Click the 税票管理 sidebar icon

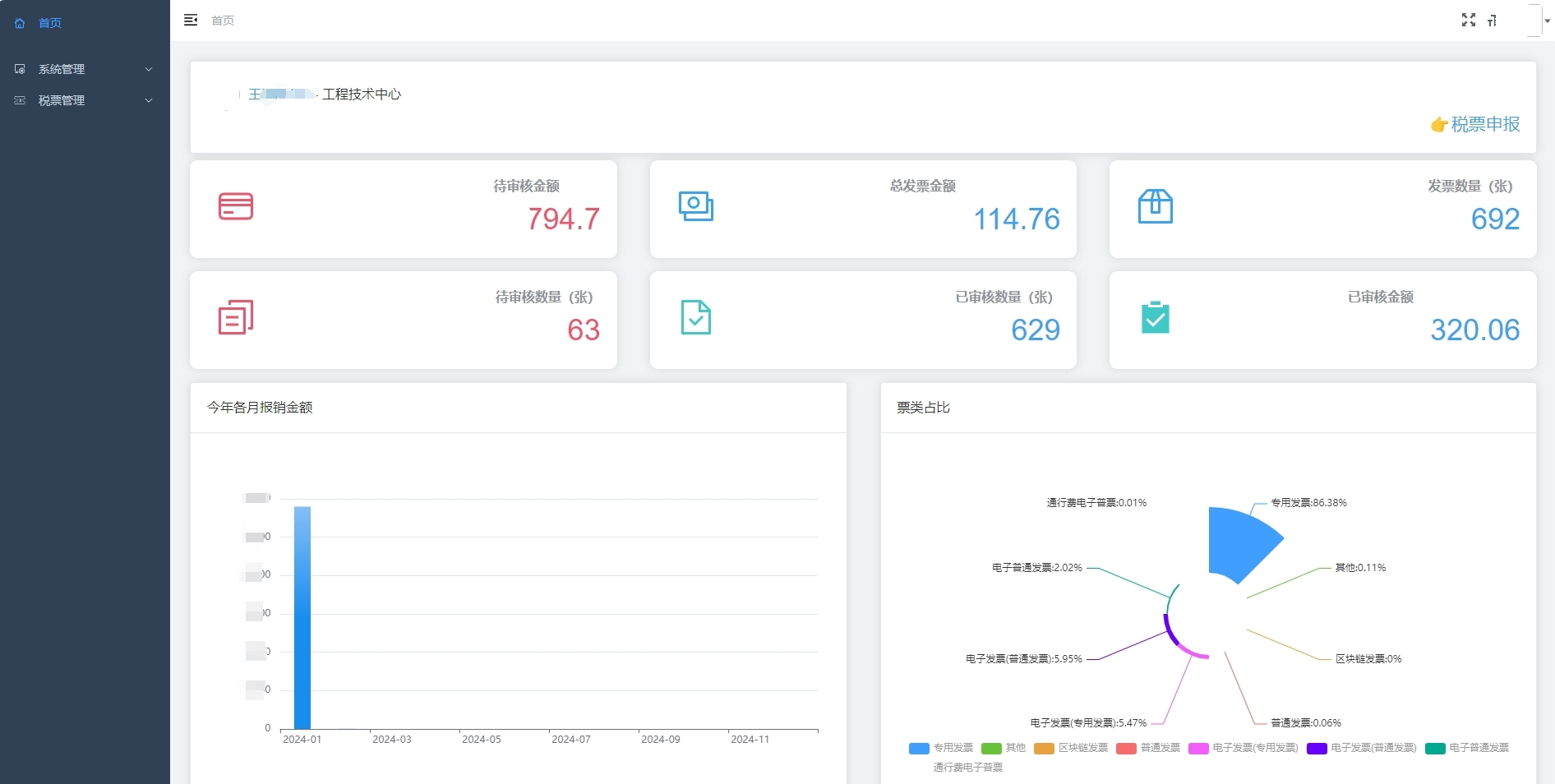[20, 100]
